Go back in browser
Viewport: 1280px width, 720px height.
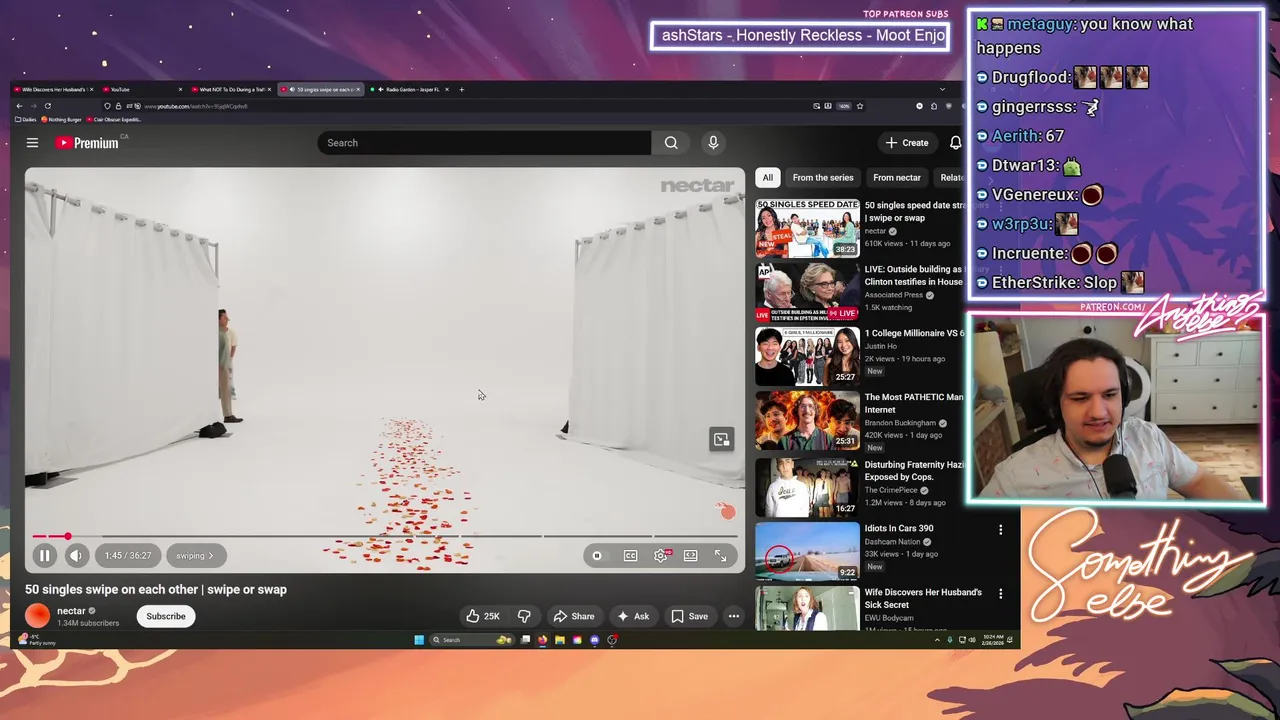tap(19, 106)
